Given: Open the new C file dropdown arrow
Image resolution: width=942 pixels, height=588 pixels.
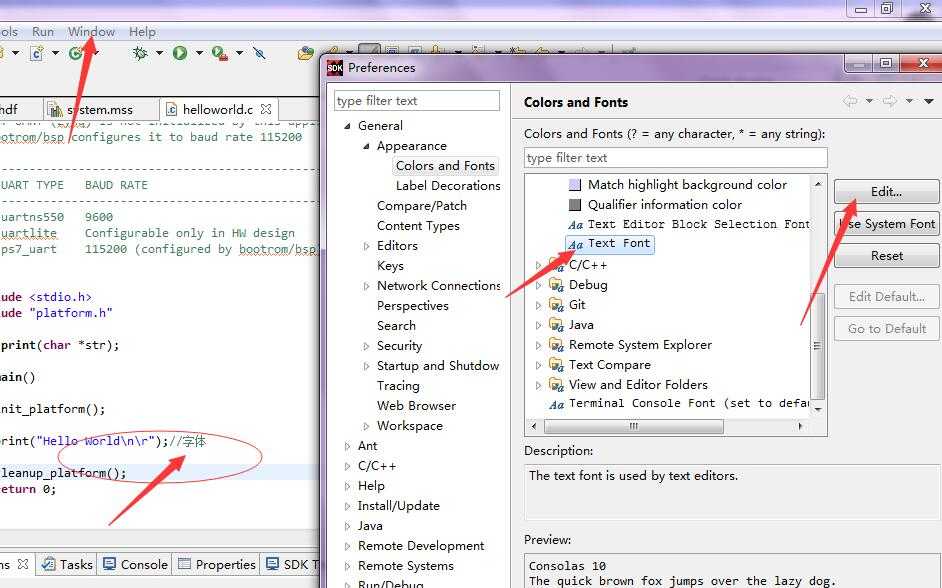Looking at the screenshot, I should coord(55,53).
